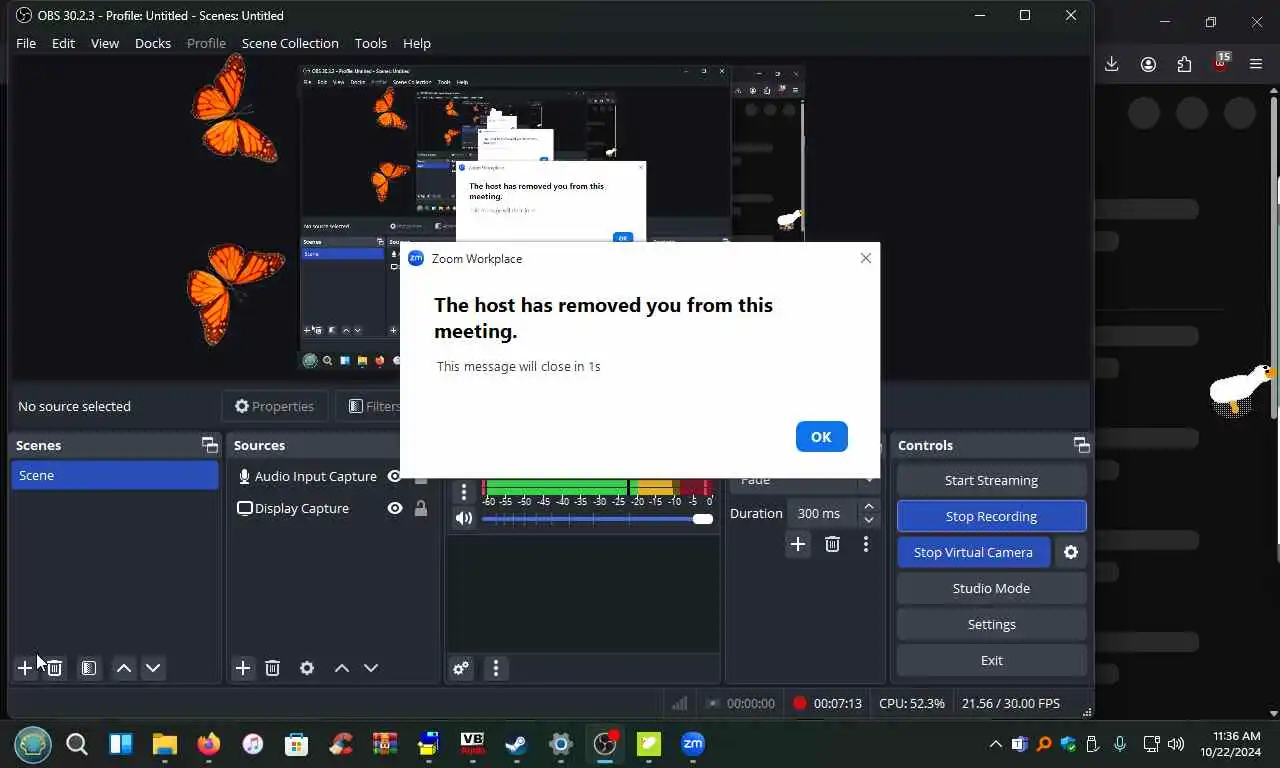Open audio mixer menu three-dot icon

click(x=496, y=668)
